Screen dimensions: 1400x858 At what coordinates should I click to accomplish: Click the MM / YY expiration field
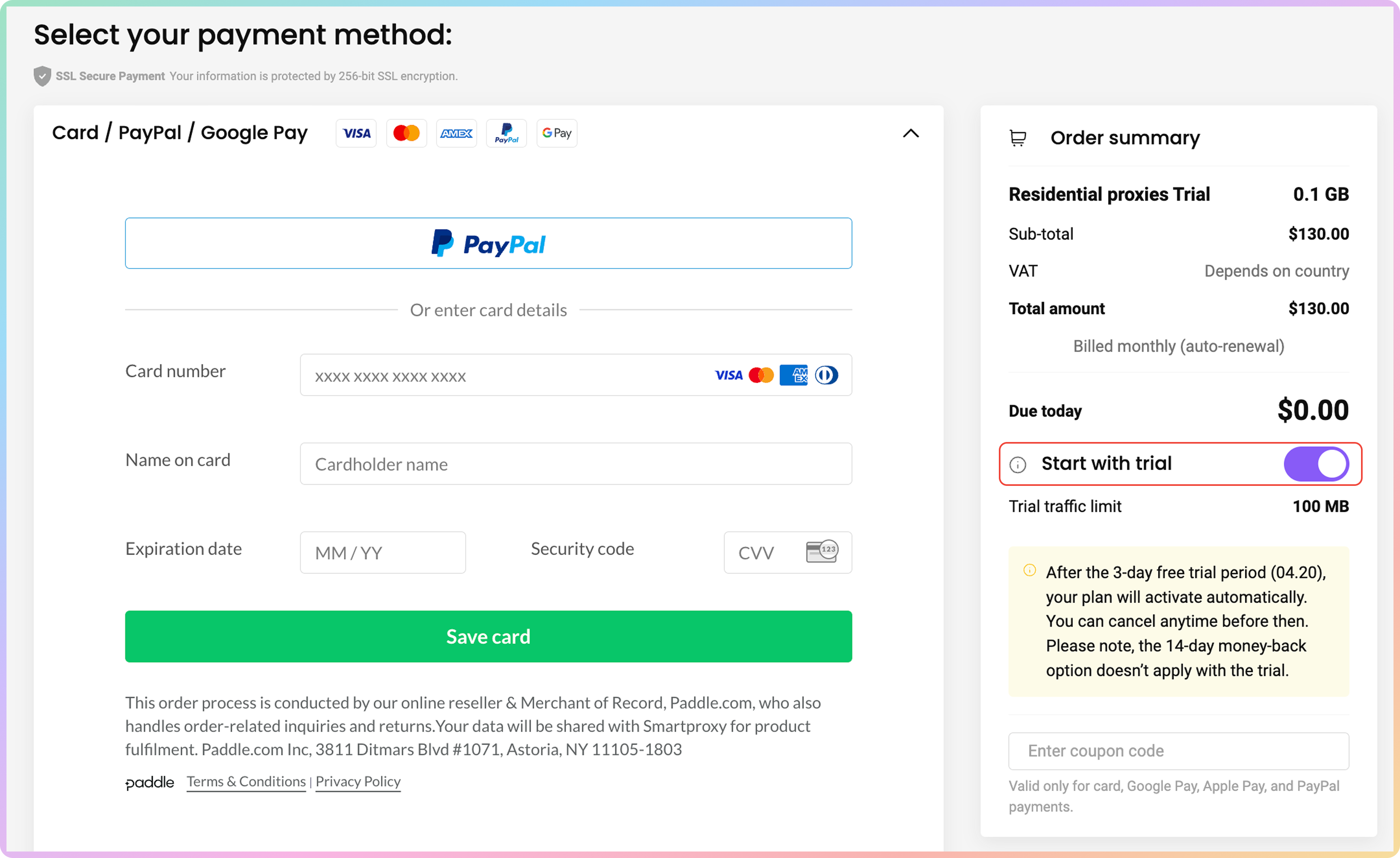[x=382, y=552]
